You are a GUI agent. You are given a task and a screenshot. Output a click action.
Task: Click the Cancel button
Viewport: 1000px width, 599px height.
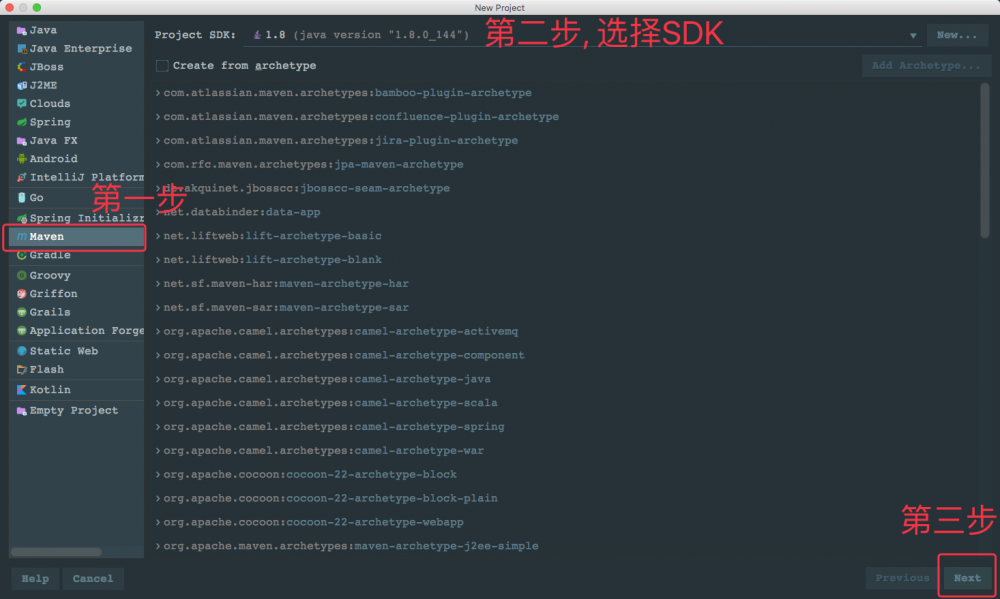click(x=92, y=579)
